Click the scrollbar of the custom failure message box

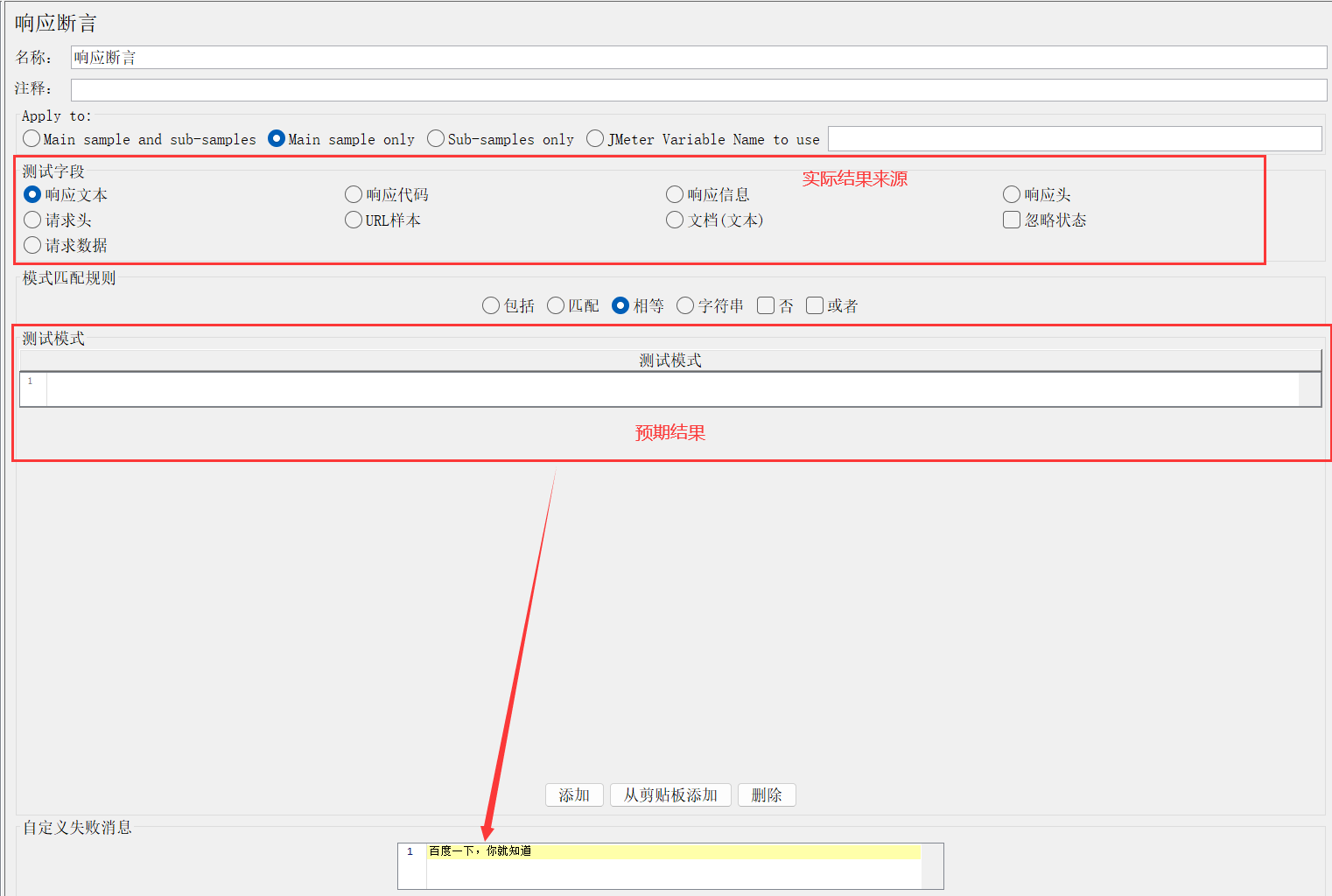click(932, 866)
